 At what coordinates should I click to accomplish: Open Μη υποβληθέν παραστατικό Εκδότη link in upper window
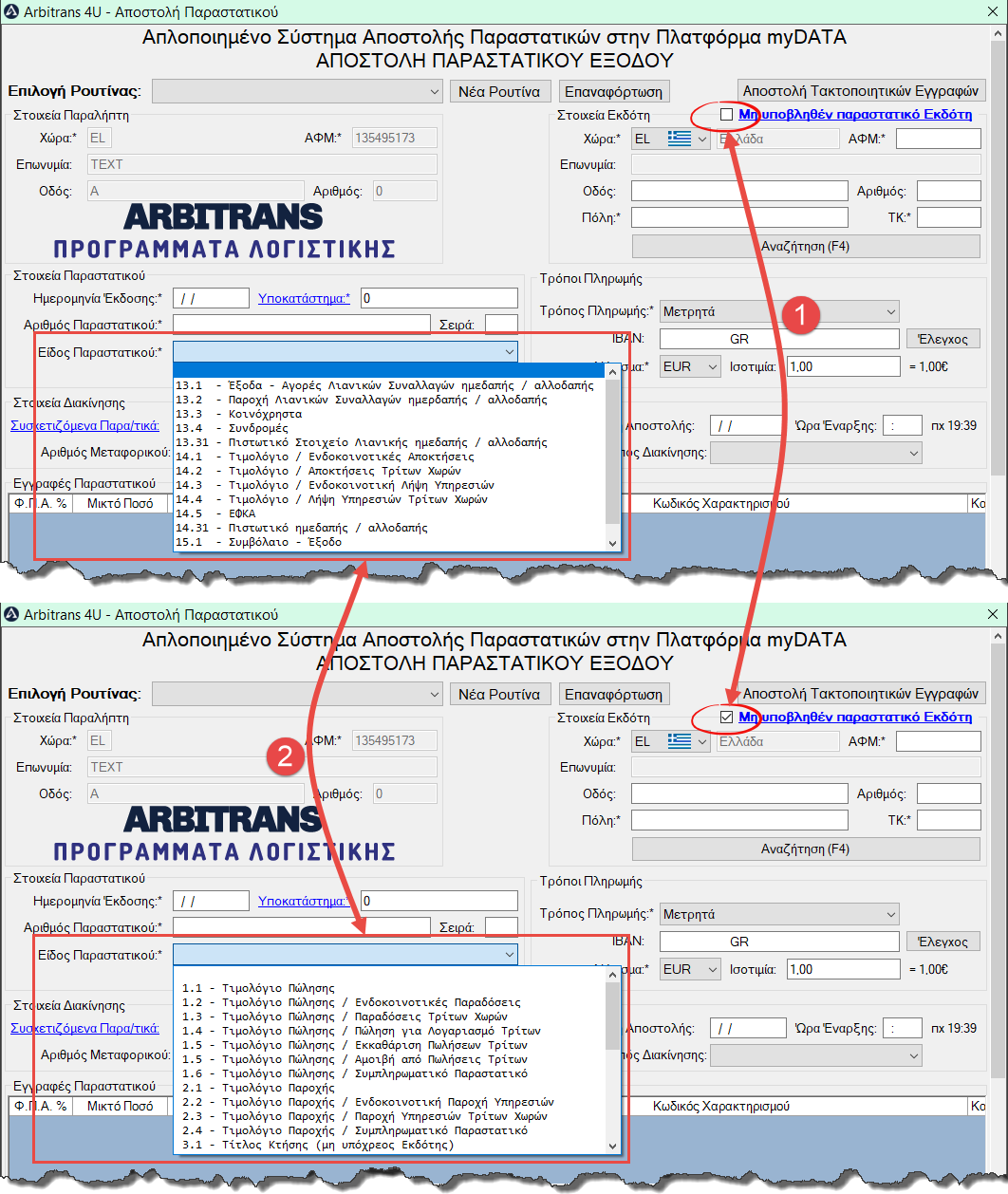(x=855, y=115)
